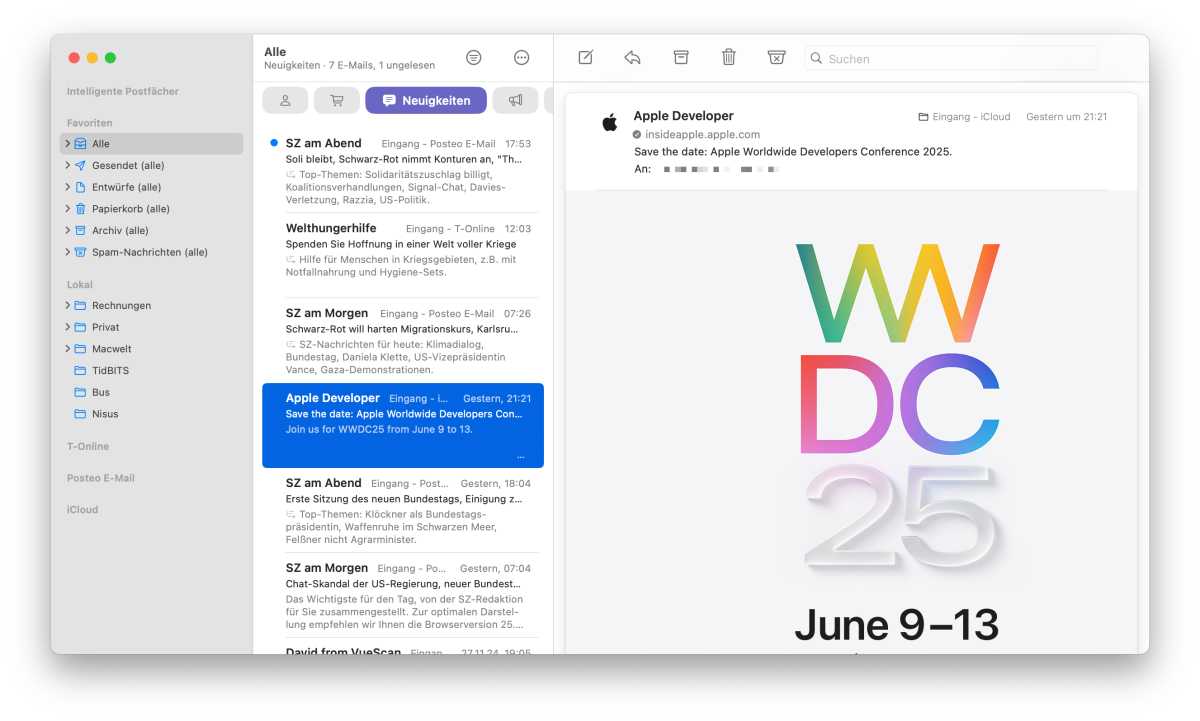Click the Intelligente Postfächer sidebar heading
Image resolution: width=1200 pixels, height=721 pixels.
point(123,91)
